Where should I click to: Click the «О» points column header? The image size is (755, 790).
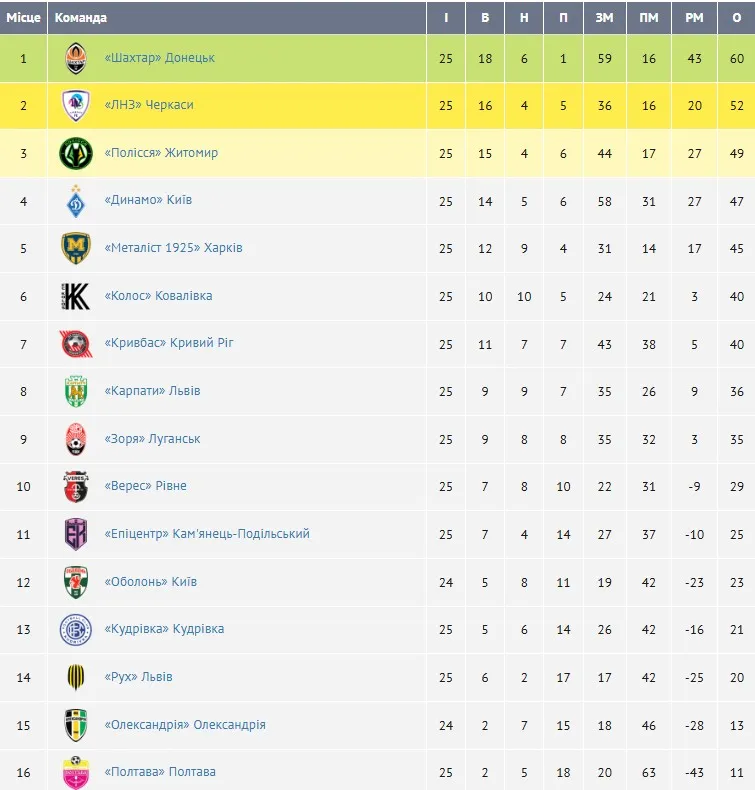[x=737, y=18]
